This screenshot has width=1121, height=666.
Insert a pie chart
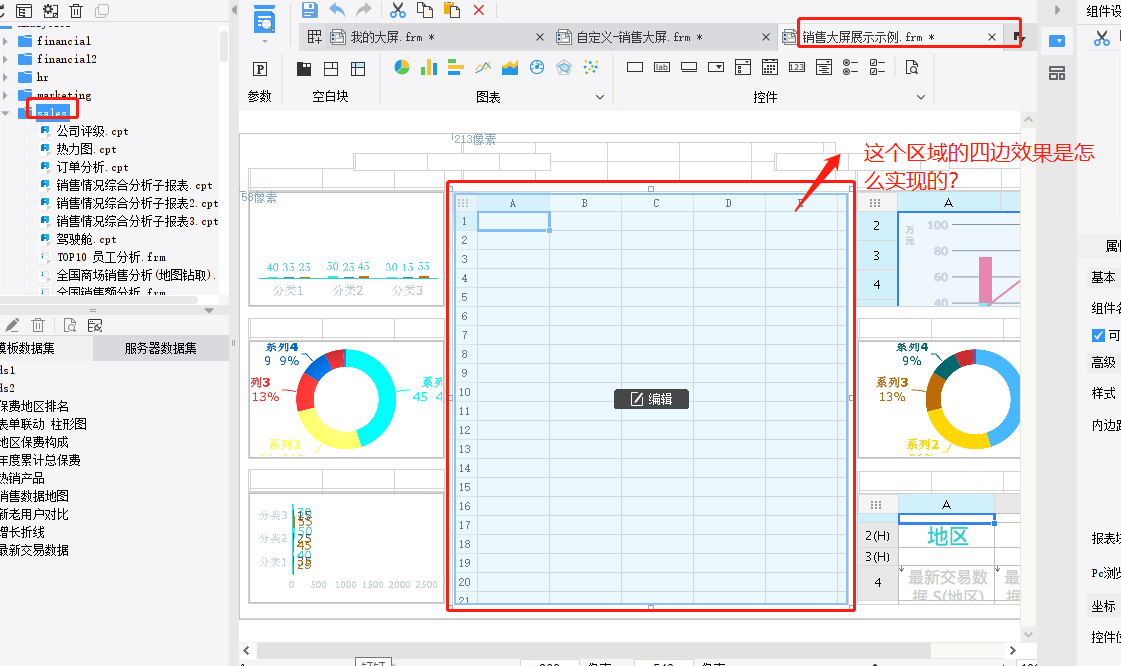[402, 67]
